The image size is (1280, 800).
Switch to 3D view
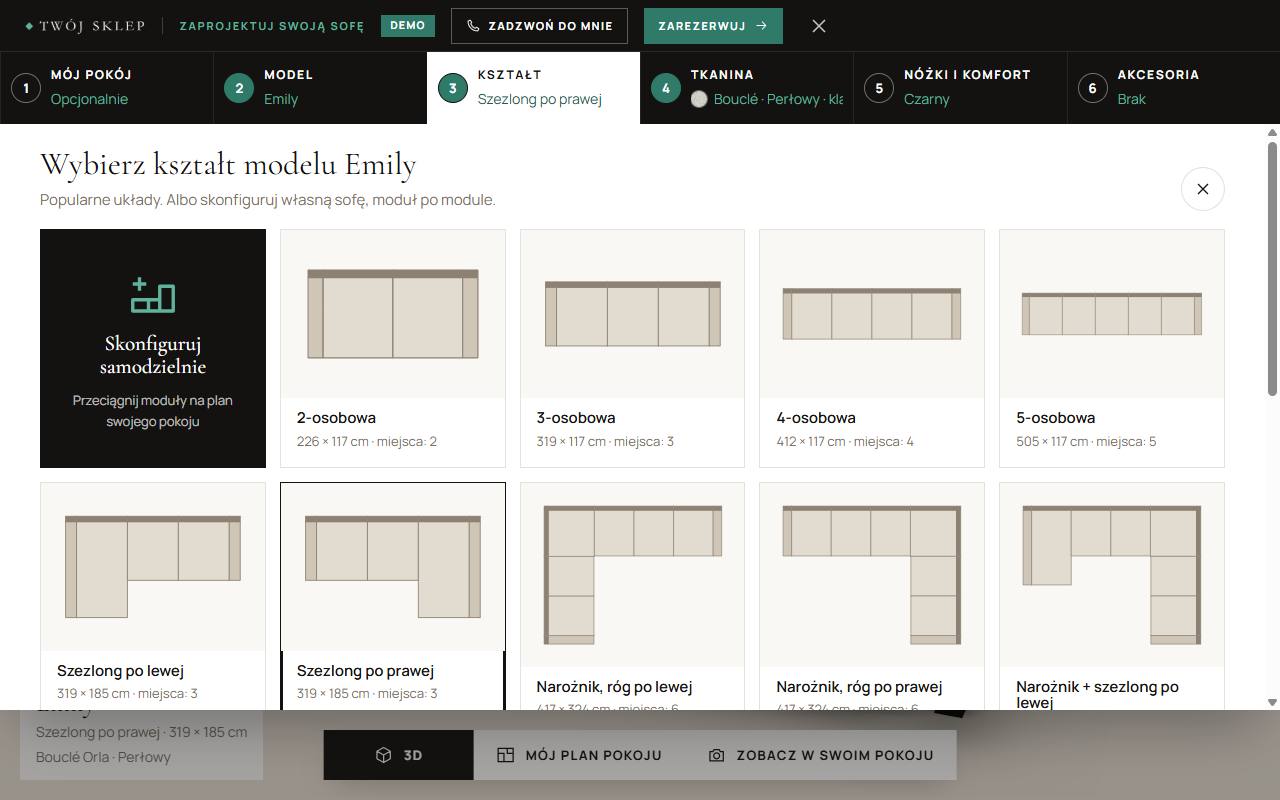(x=398, y=755)
